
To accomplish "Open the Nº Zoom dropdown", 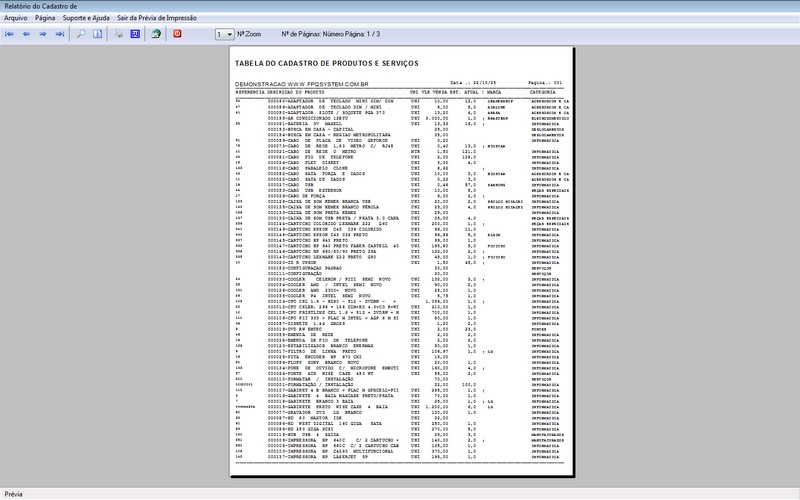I will pyautogui.click(x=224, y=34).
